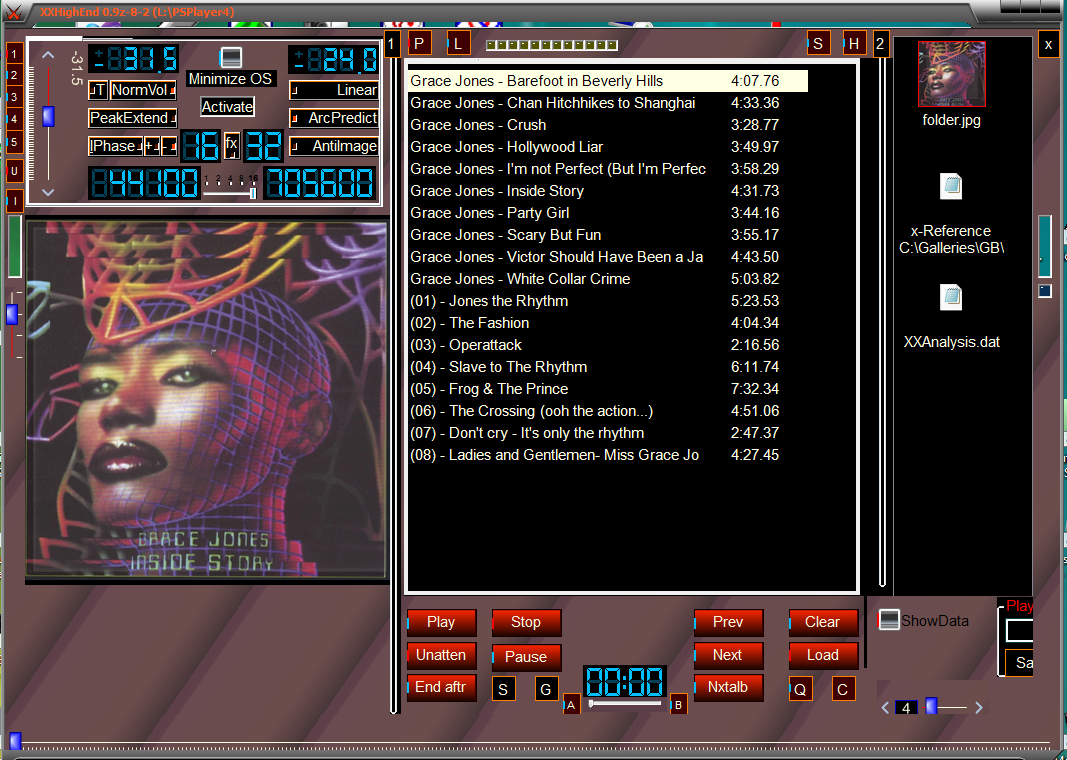This screenshot has height=760, width=1067.
Task: Select left sidebar button 4
Action: pyautogui.click(x=14, y=120)
